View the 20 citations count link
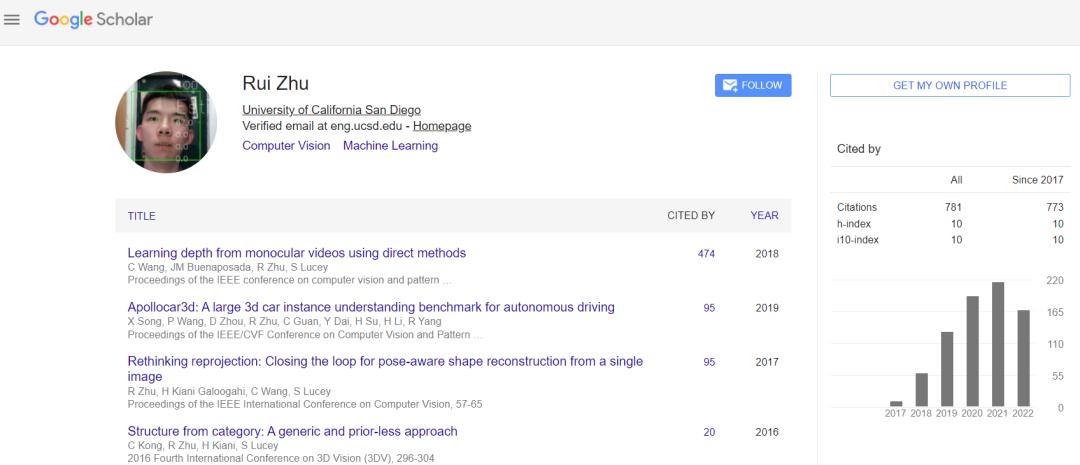Image resolution: width=1080 pixels, height=465 pixels. coord(709,433)
